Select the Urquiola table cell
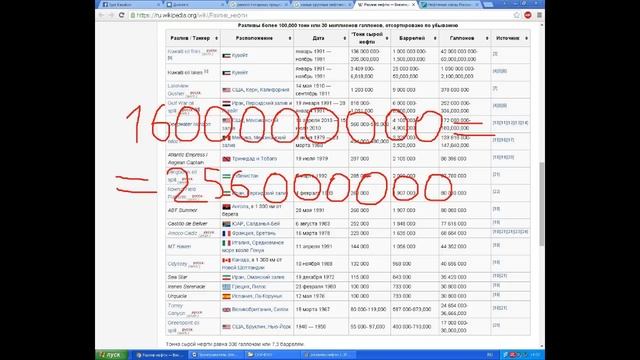Image resolution: width=640 pixels, height=360 pixels. click(193, 296)
